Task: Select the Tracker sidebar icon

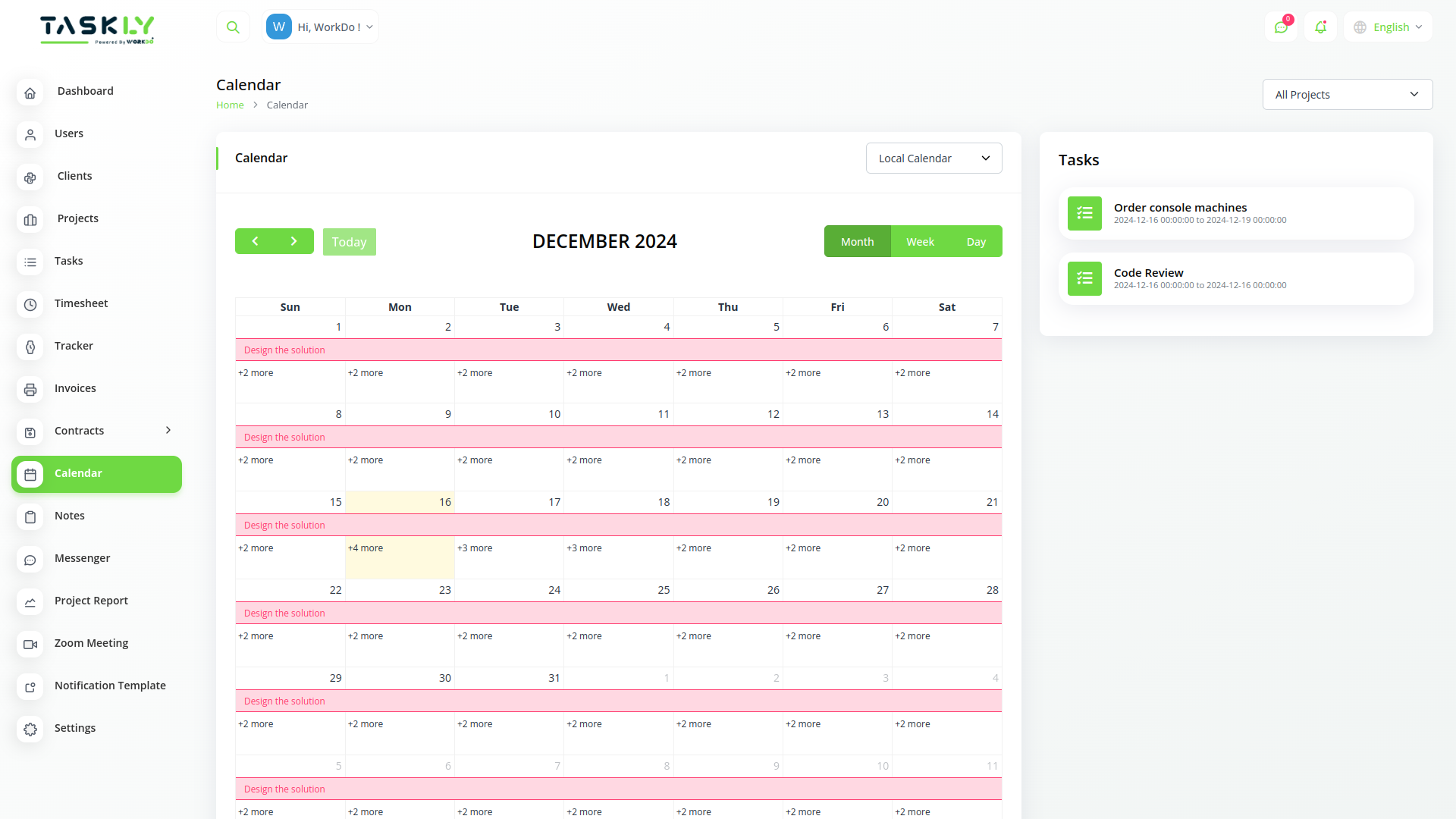Action: click(30, 347)
